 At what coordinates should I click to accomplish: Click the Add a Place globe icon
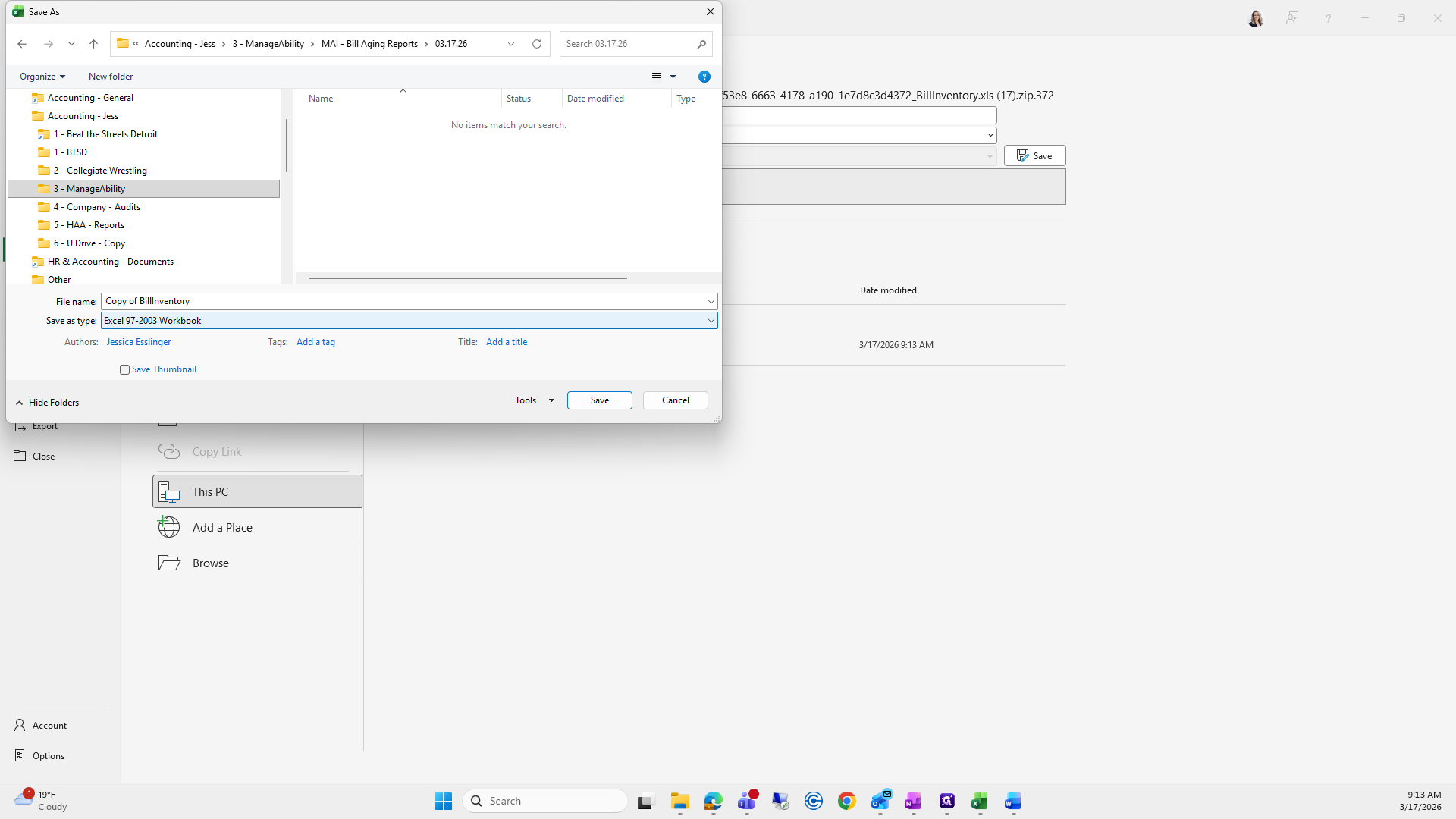pos(168,527)
